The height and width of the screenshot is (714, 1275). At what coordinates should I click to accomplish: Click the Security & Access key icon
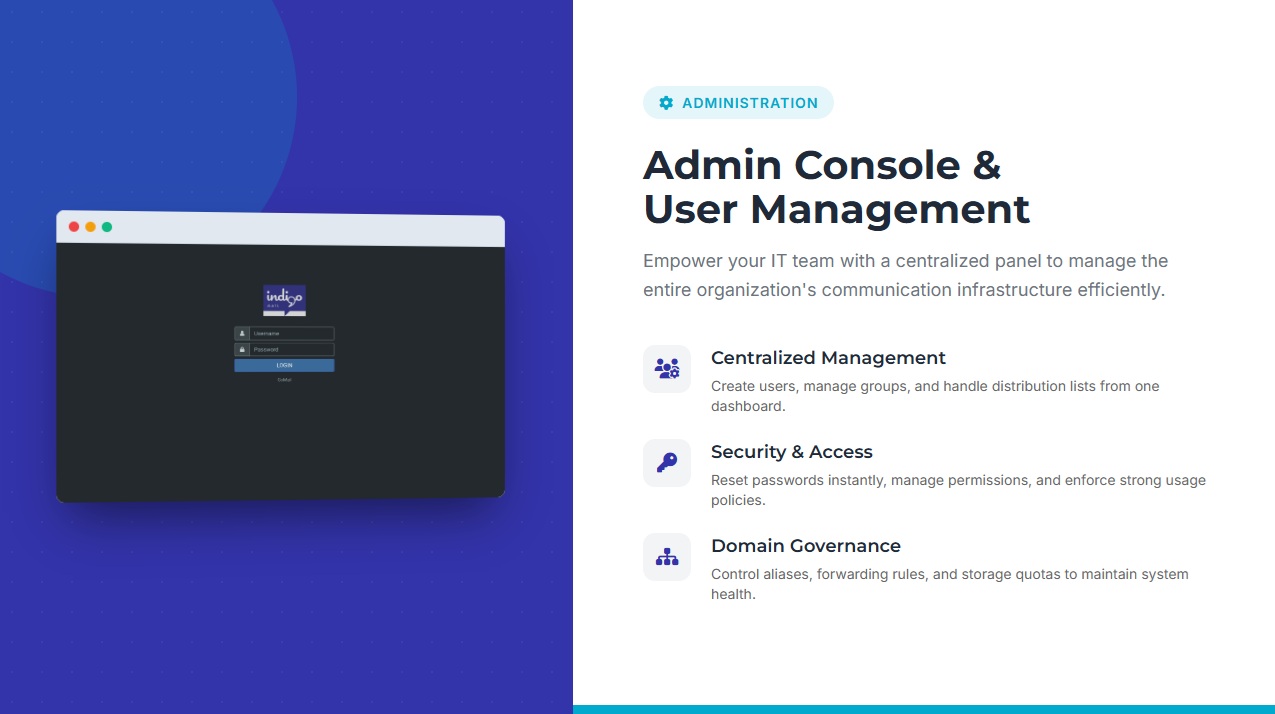tap(667, 463)
